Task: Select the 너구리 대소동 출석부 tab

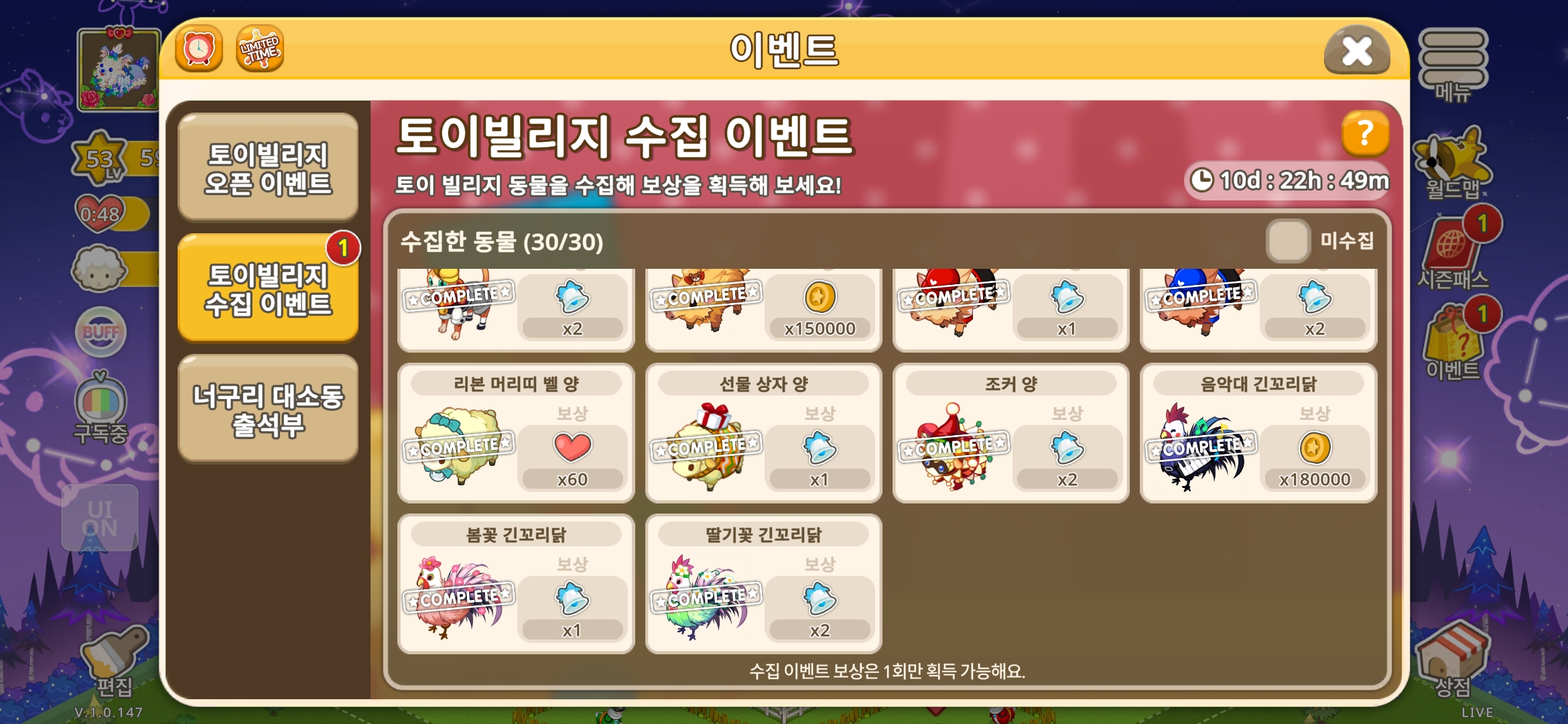Action: 268,409
